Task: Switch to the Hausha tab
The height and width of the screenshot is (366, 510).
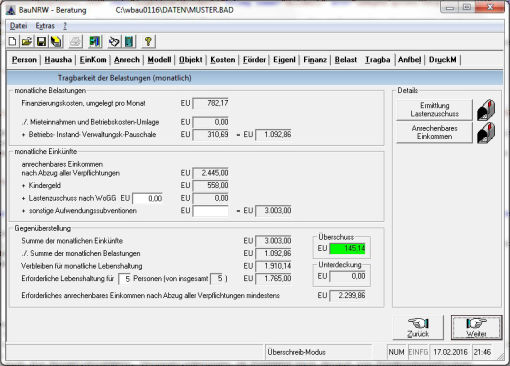Action: coord(58,60)
